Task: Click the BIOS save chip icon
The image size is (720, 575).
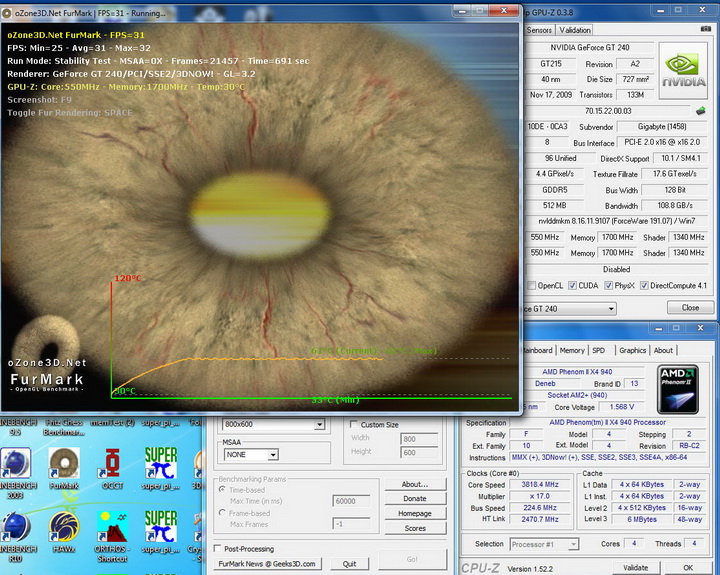Action: pyautogui.click(x=700, y=110)
